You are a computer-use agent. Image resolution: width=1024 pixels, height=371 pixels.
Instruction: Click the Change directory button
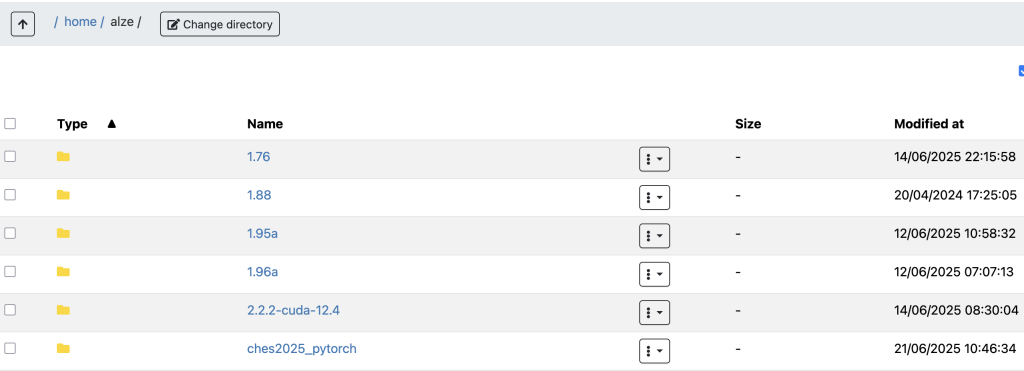pos(220,24)
